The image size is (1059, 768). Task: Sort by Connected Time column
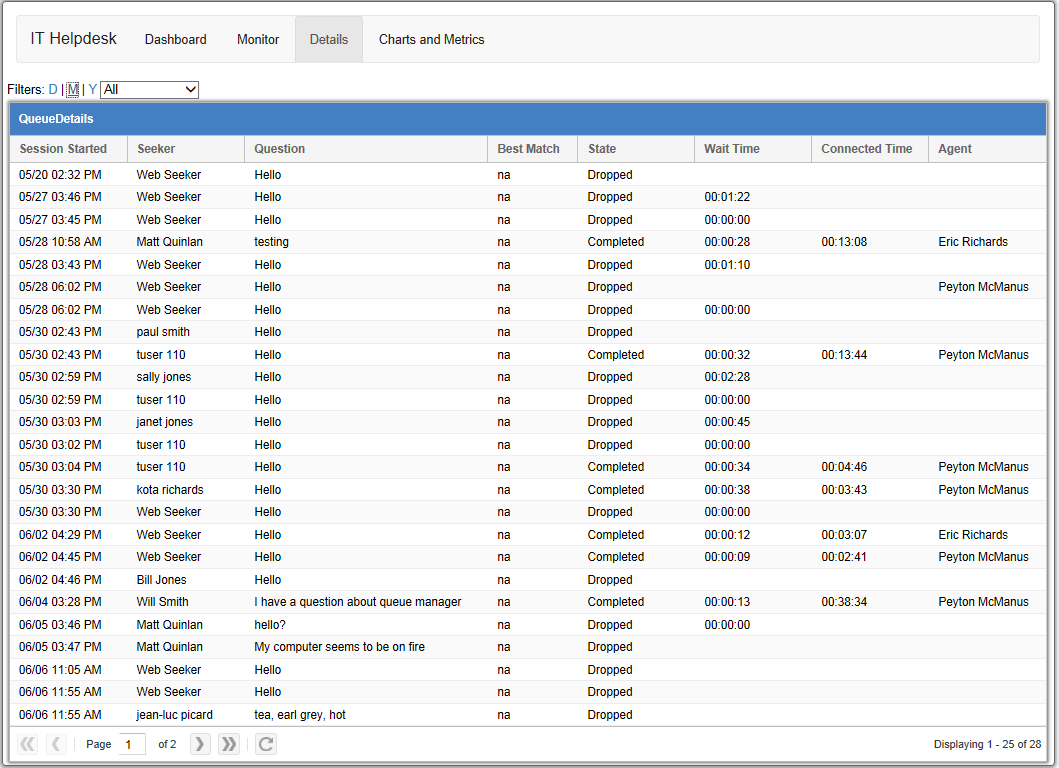point(869,149)
